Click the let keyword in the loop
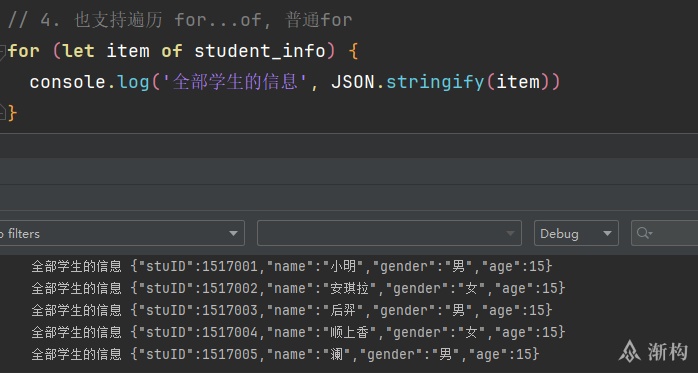The image size is (698, 373). coord(79,51)
